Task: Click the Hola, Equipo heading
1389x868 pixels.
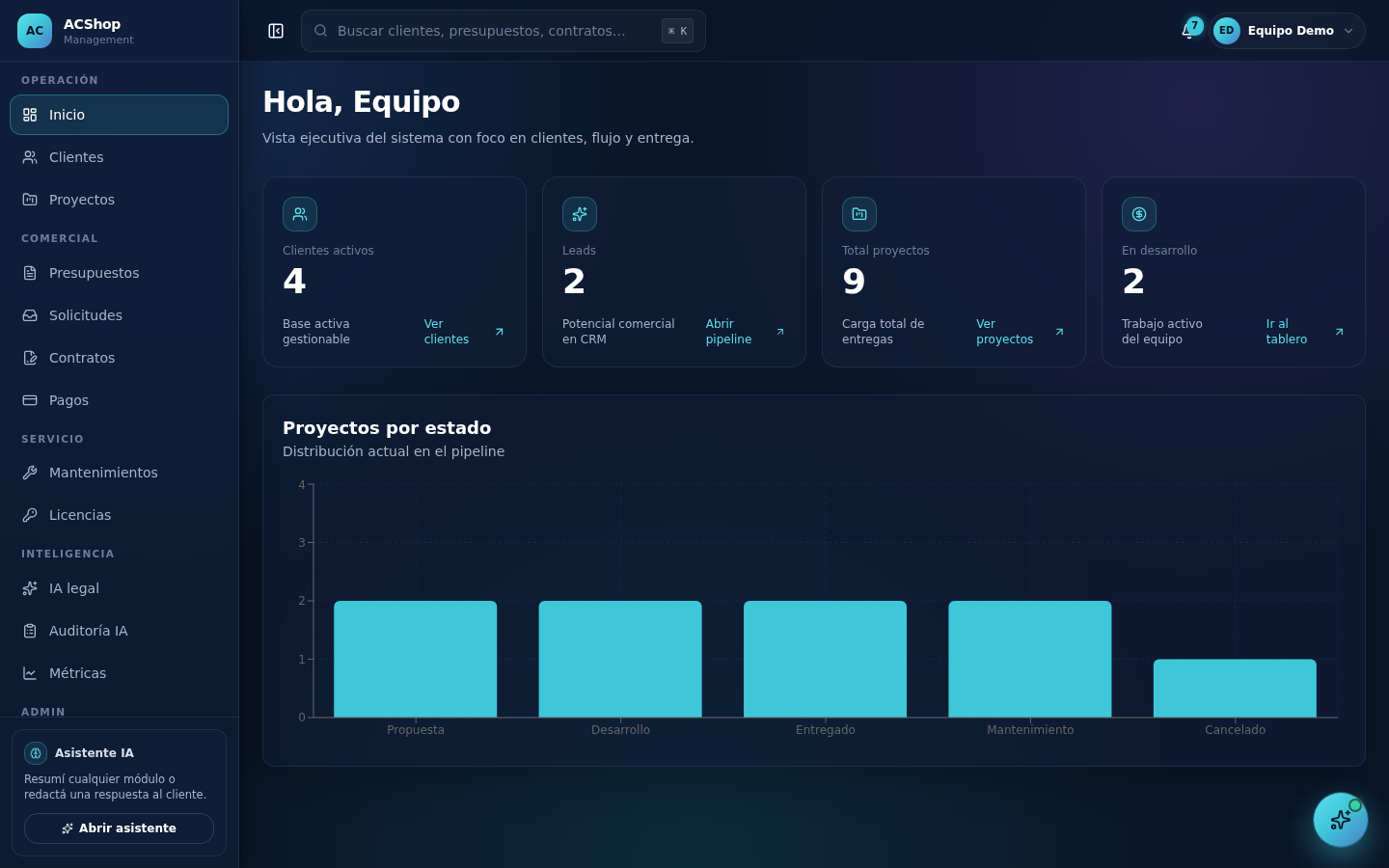Action: coord(362,101)
